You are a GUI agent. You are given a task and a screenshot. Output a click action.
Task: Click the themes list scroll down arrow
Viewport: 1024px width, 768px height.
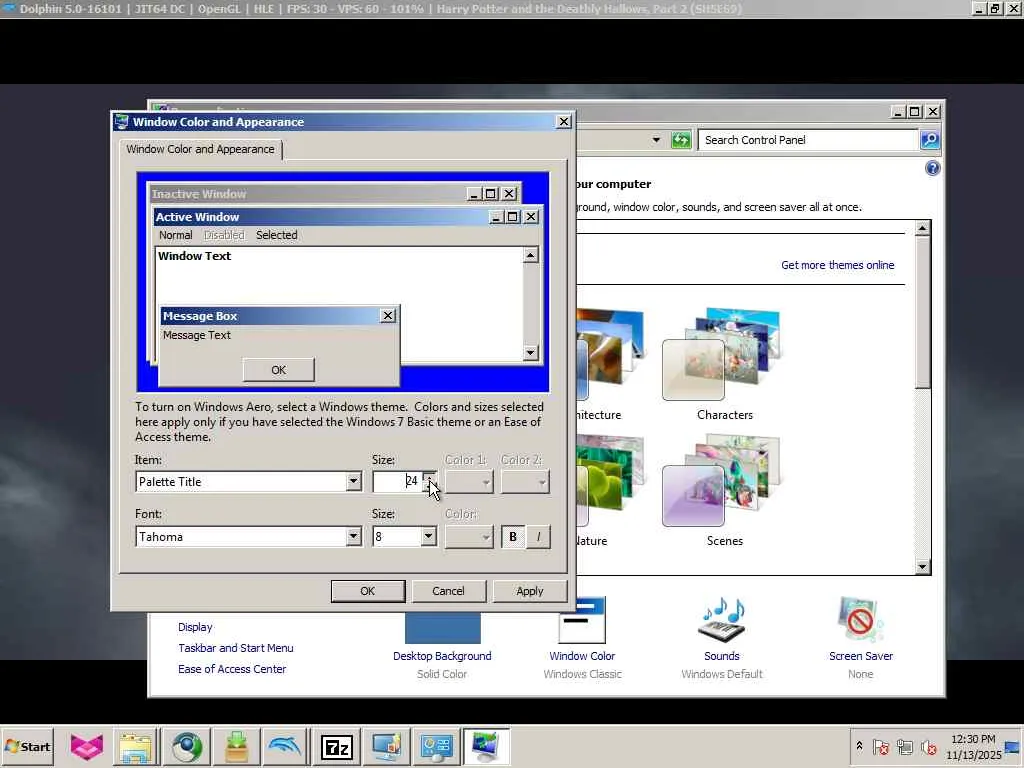[x=922, y=566]
